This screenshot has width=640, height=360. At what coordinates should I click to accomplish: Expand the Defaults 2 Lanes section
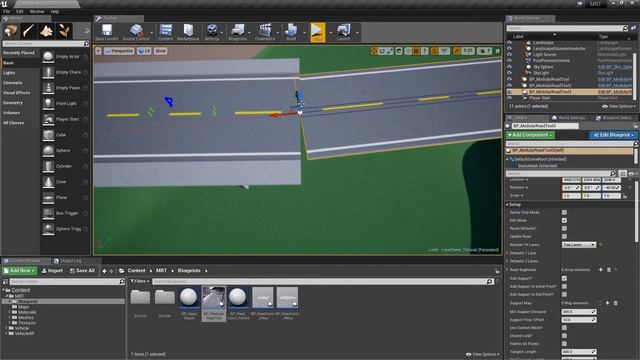coord(507,261)
